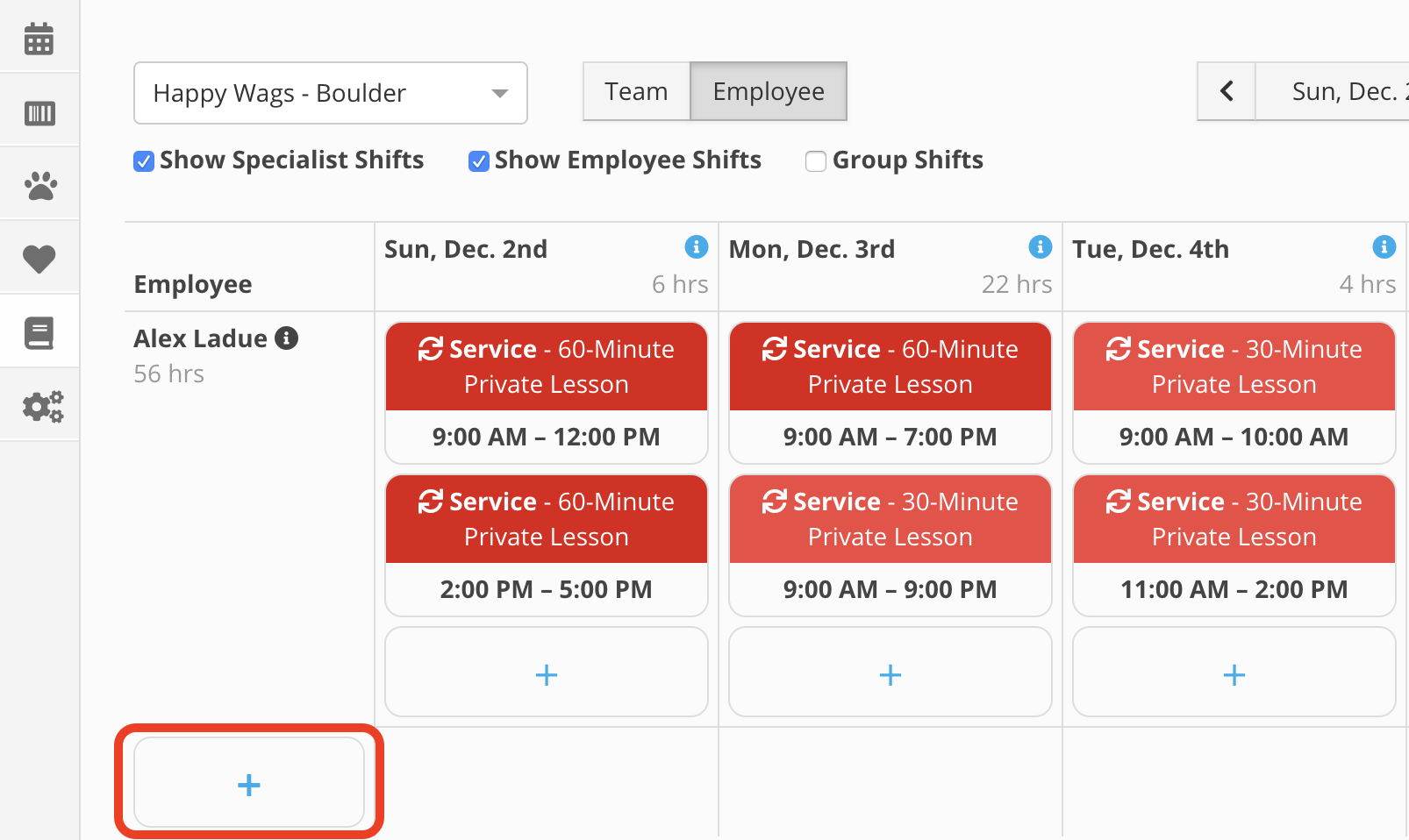Open the book icon in sidebar
Image resolution: width=1409 pixels, height=840 pixels.
[39, 333]
